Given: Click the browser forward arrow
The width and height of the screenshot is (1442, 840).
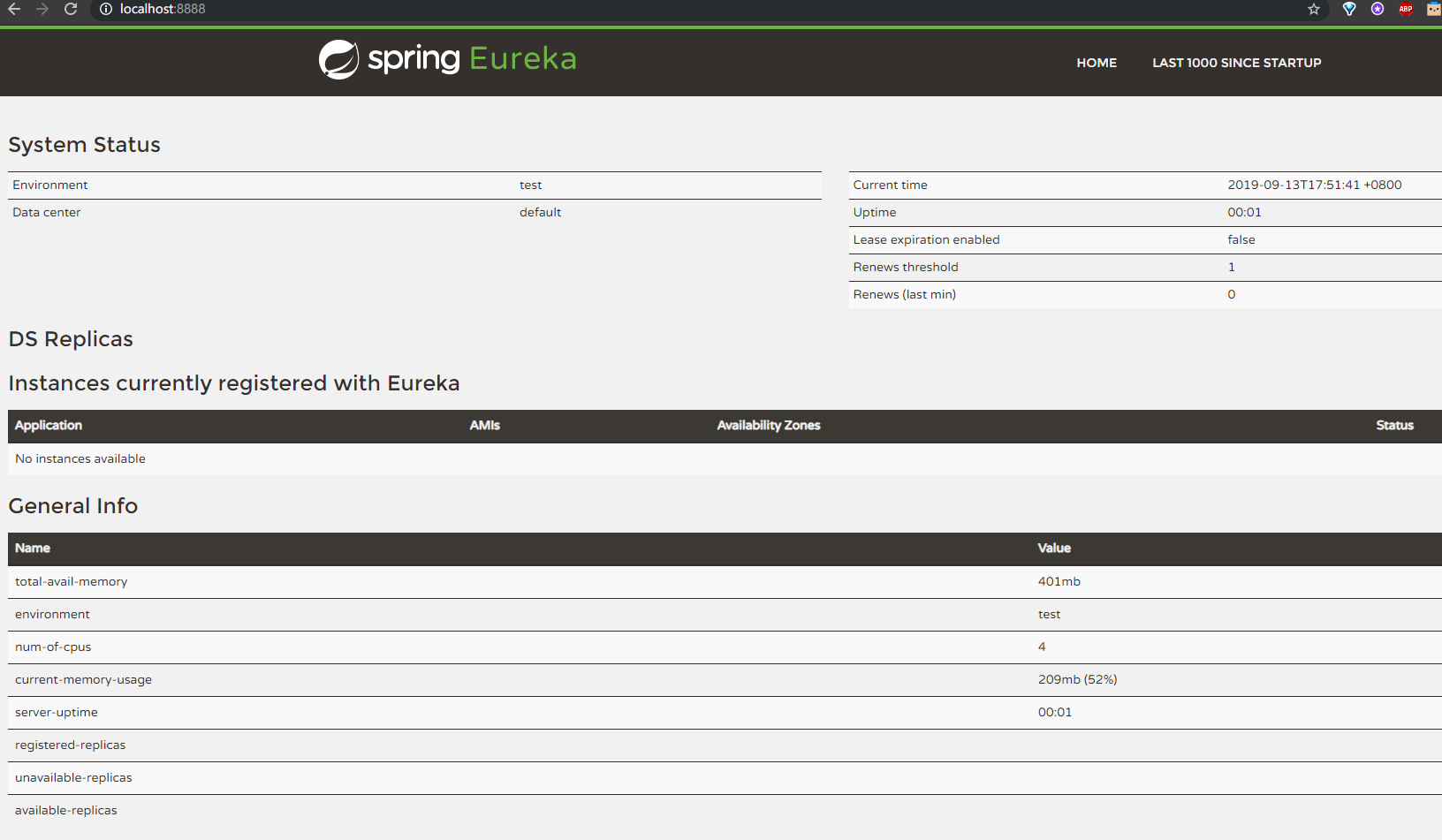Looking at the screenshot, I should point(42,9).
